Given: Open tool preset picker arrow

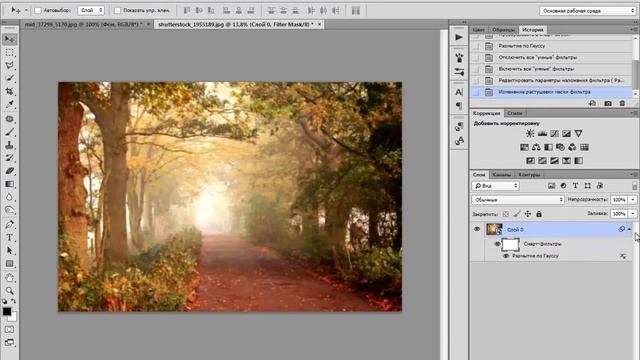Looking at the screenshot, I should (x=27, y=10).
